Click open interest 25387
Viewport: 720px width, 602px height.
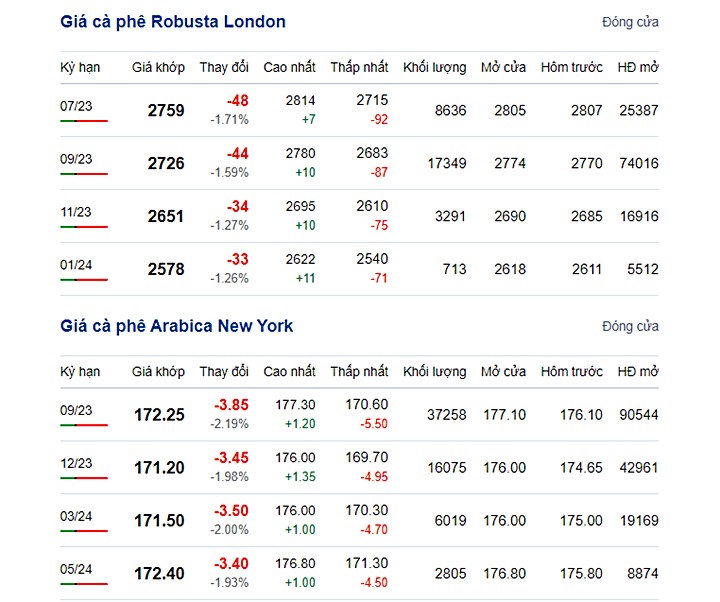click(639, 110)
